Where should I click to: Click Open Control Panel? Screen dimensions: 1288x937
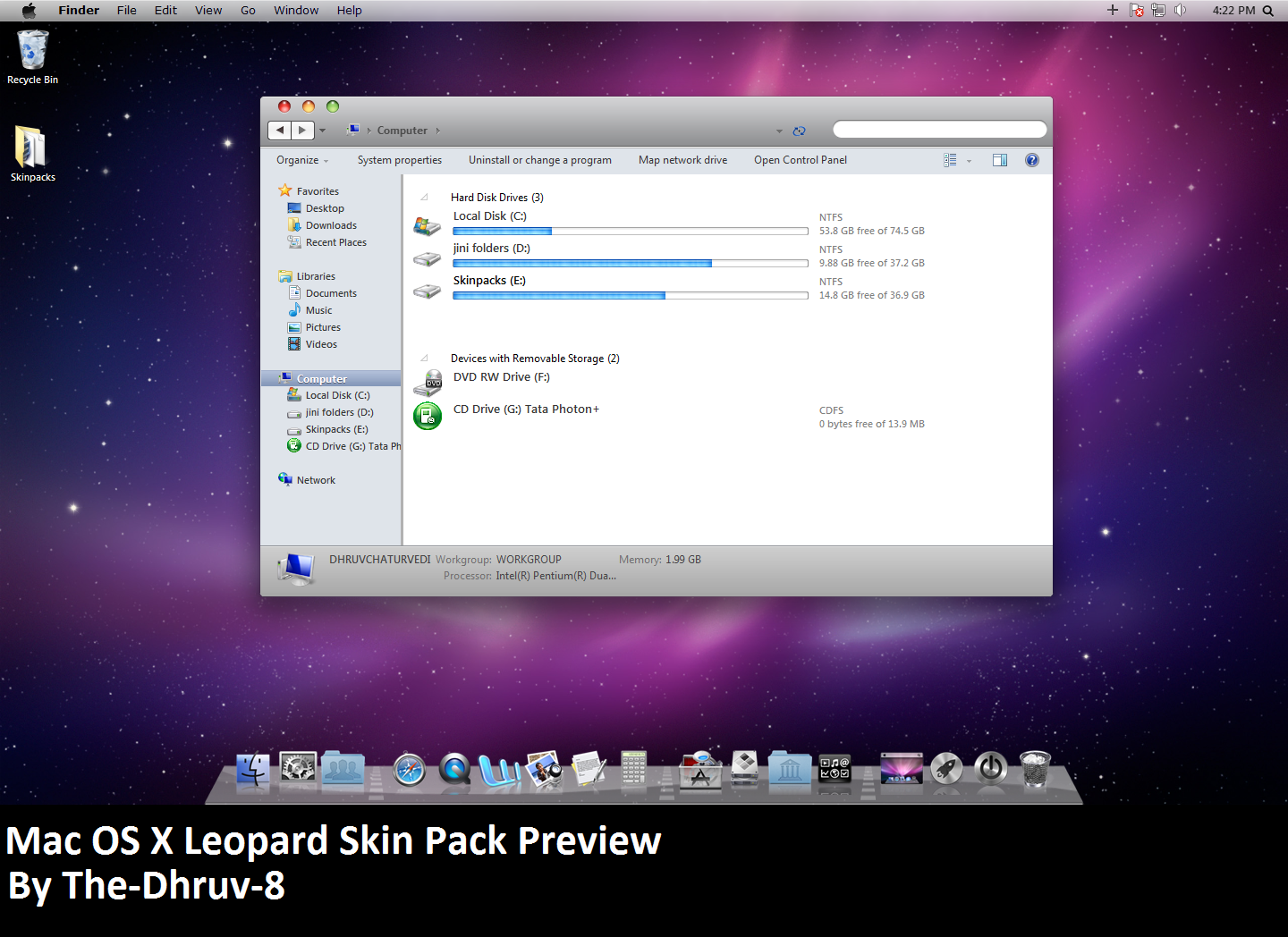[801, 160]
